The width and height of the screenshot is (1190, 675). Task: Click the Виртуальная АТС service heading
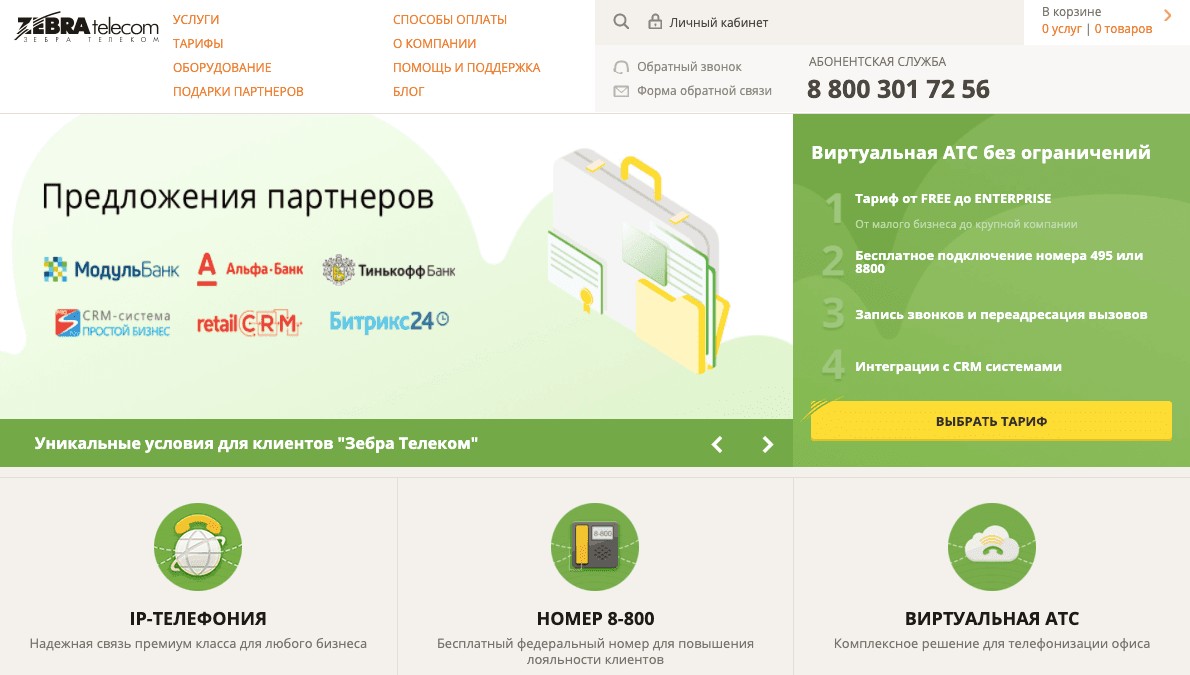[992, 619]
